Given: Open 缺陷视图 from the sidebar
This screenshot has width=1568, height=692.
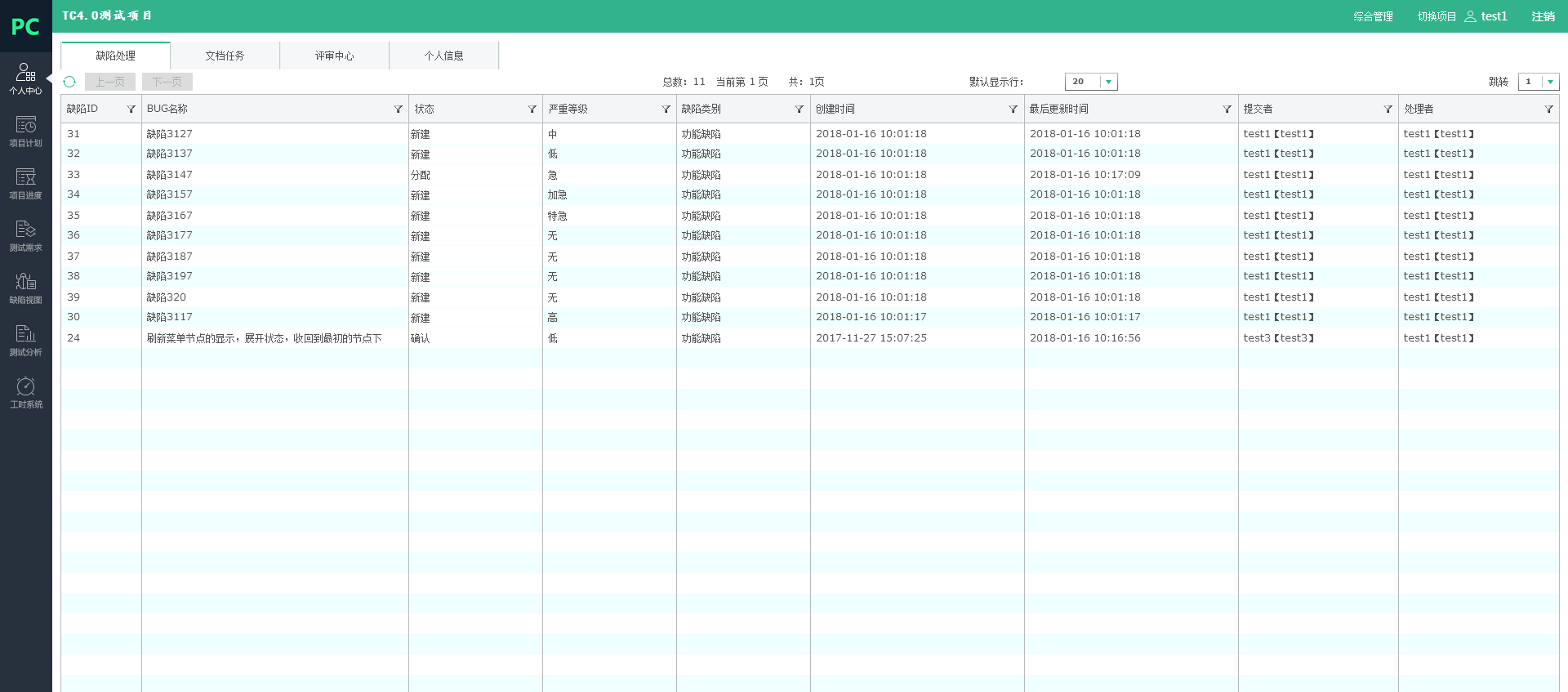Looking at the screenshot, I should (25, 288).
